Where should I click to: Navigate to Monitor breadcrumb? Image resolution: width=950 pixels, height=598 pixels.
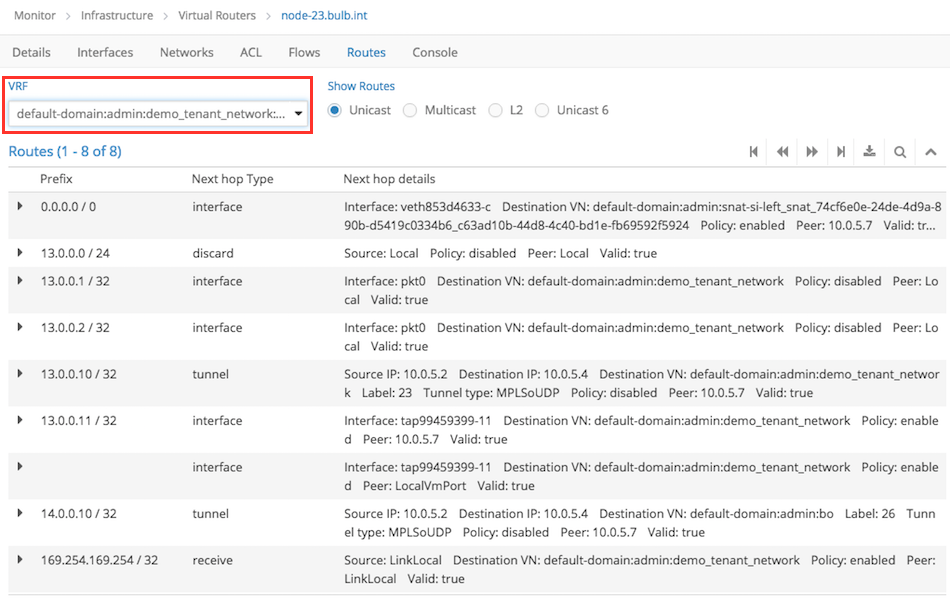point(35,15)
